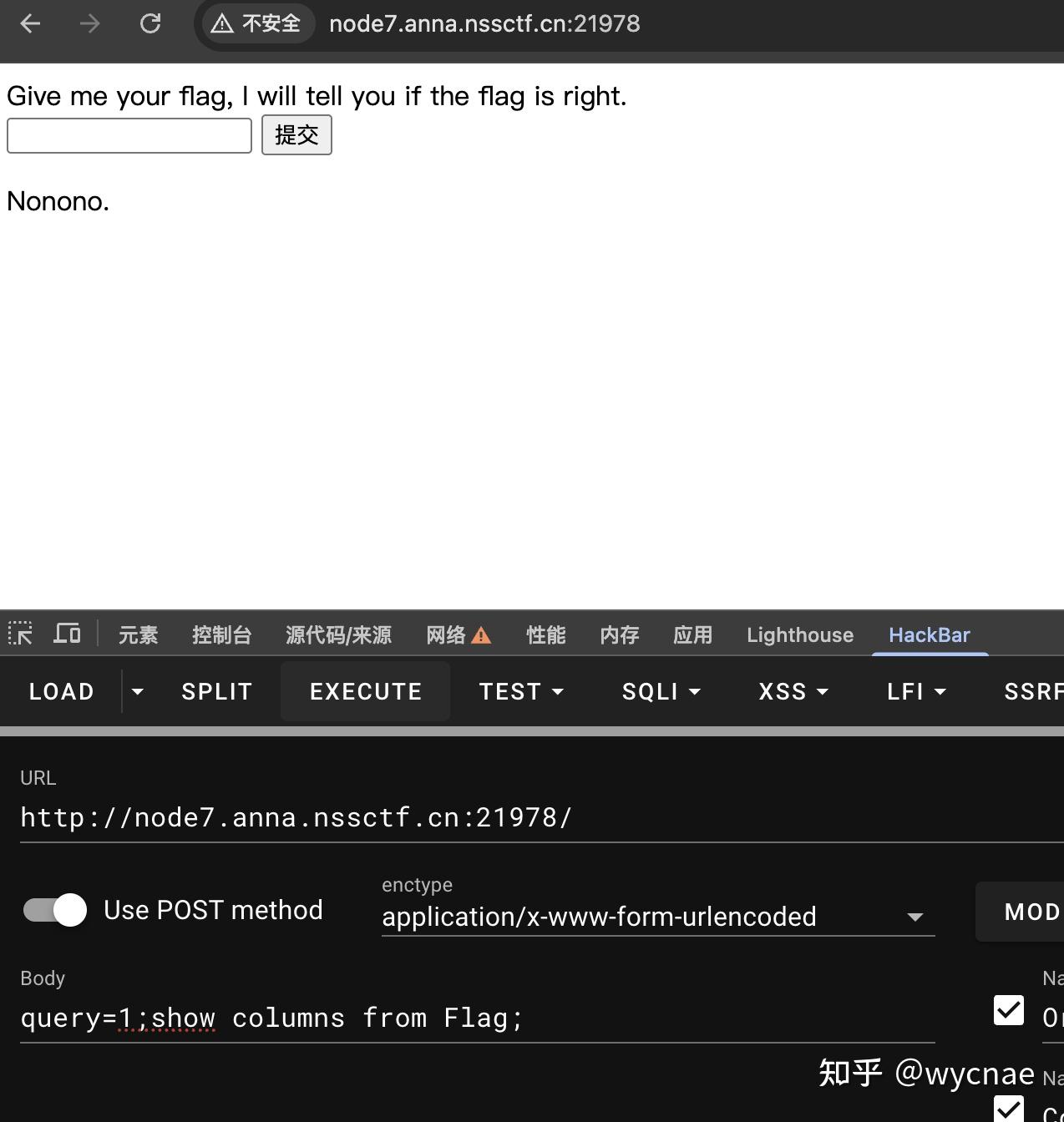Toggle the device toolbar icon
This screenshot has width=1064, height=1122.
[67, 634]
